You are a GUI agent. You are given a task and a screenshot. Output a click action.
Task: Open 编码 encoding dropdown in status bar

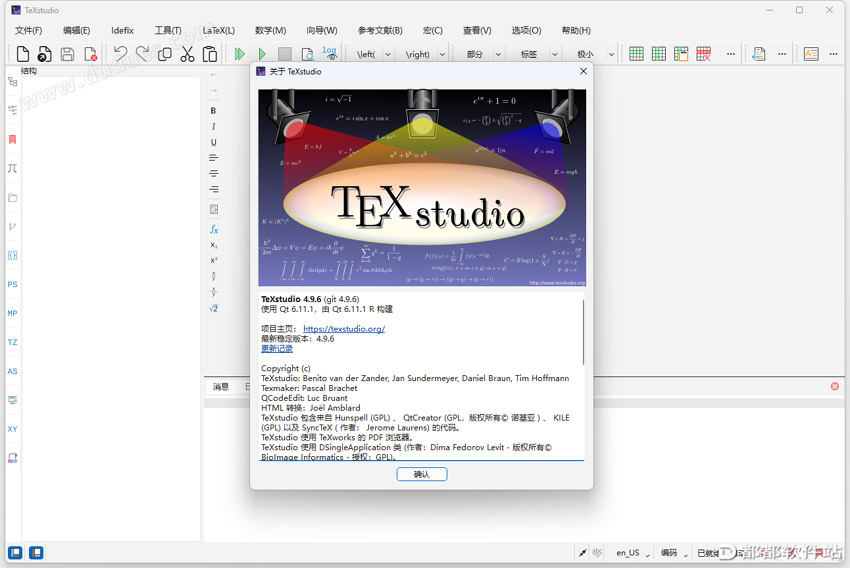point(674,553)
